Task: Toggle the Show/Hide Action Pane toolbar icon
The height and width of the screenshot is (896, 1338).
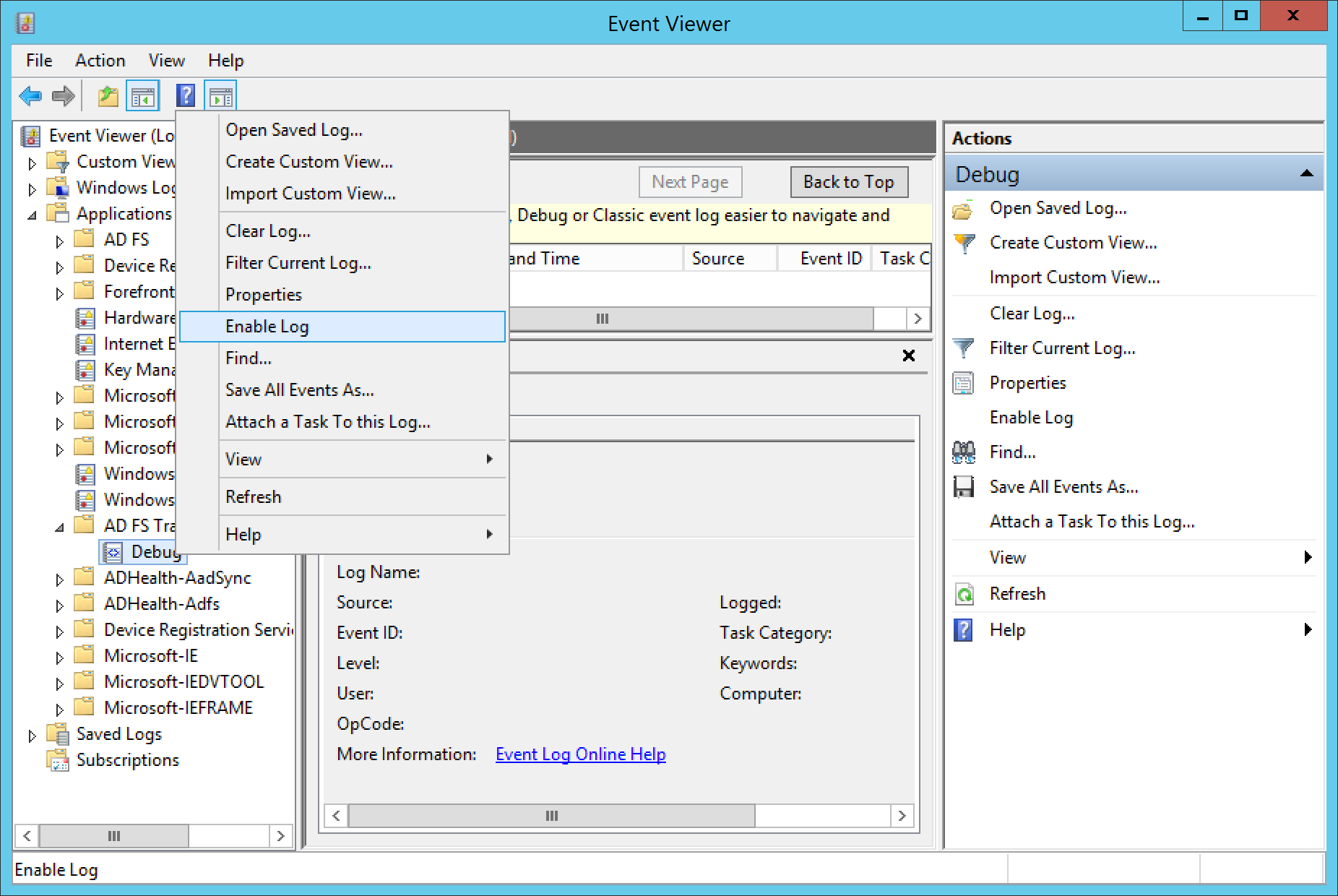Action: point(220,95)
